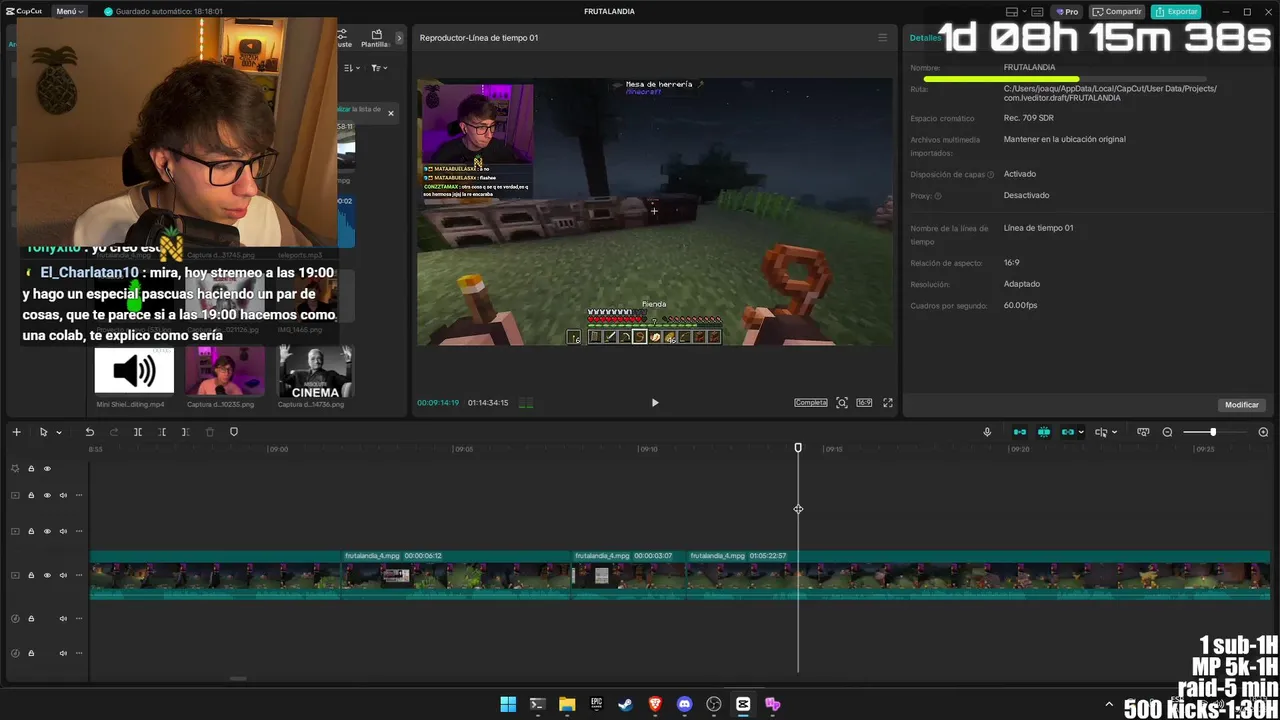Screen dimensions: 1280x720
Task: Select the Detalles tab
Action: [925, 38]
